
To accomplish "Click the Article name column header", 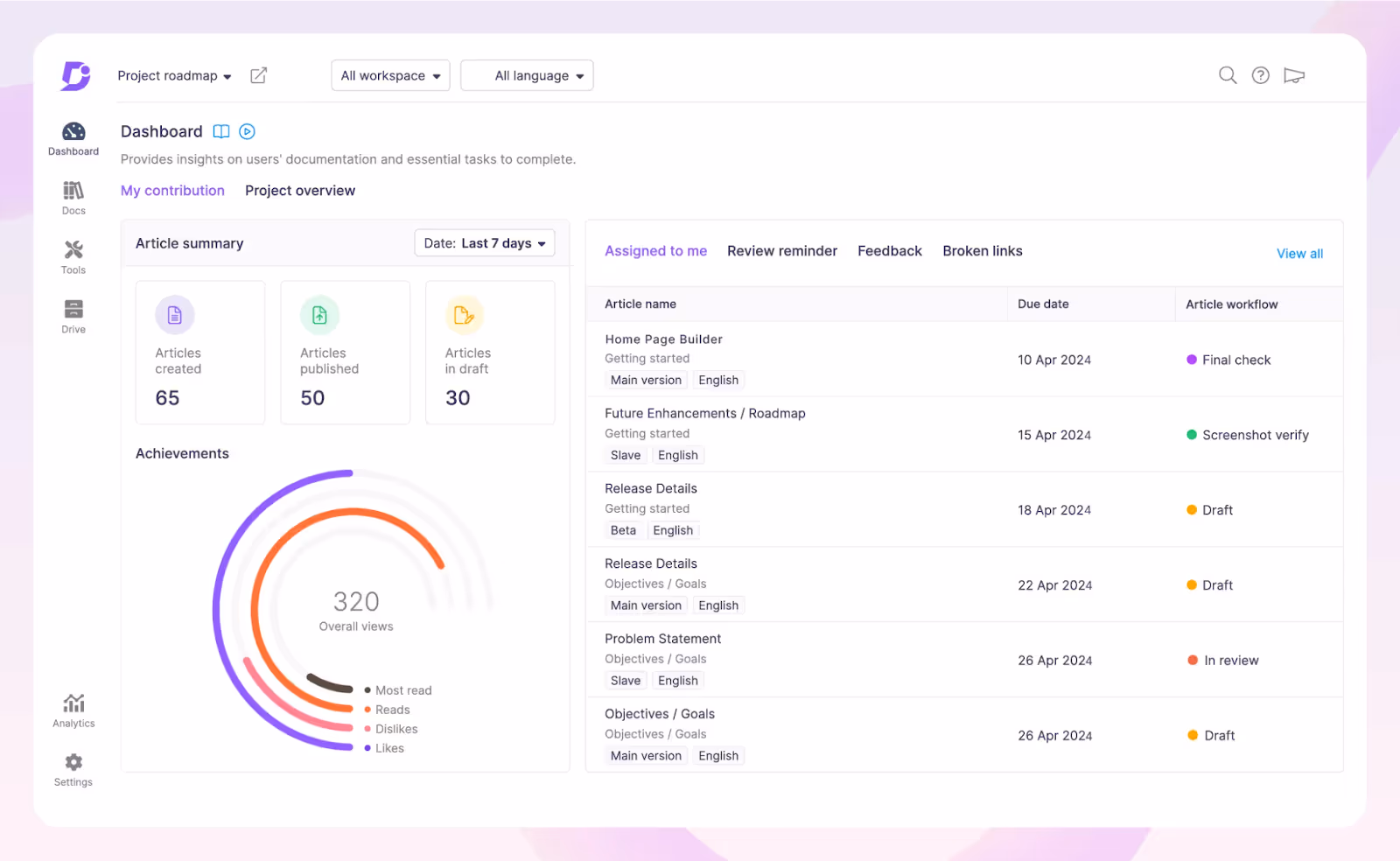I will pos(640,304).
